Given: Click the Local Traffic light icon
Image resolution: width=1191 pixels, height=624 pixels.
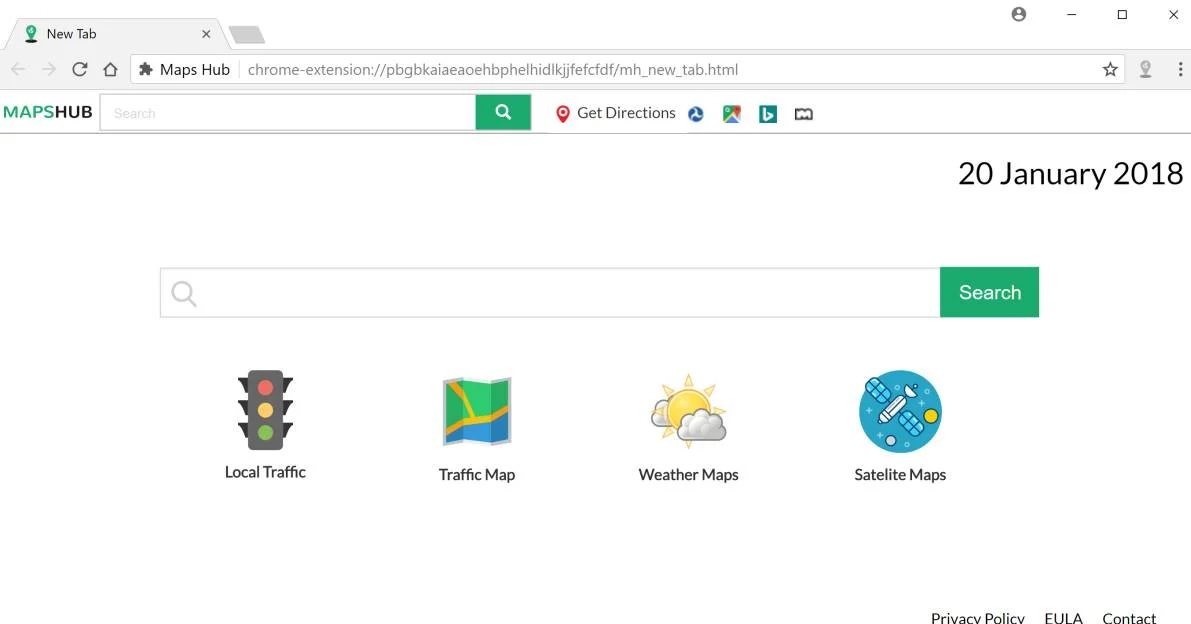Looking at the screenshot, I should (265, 411).
